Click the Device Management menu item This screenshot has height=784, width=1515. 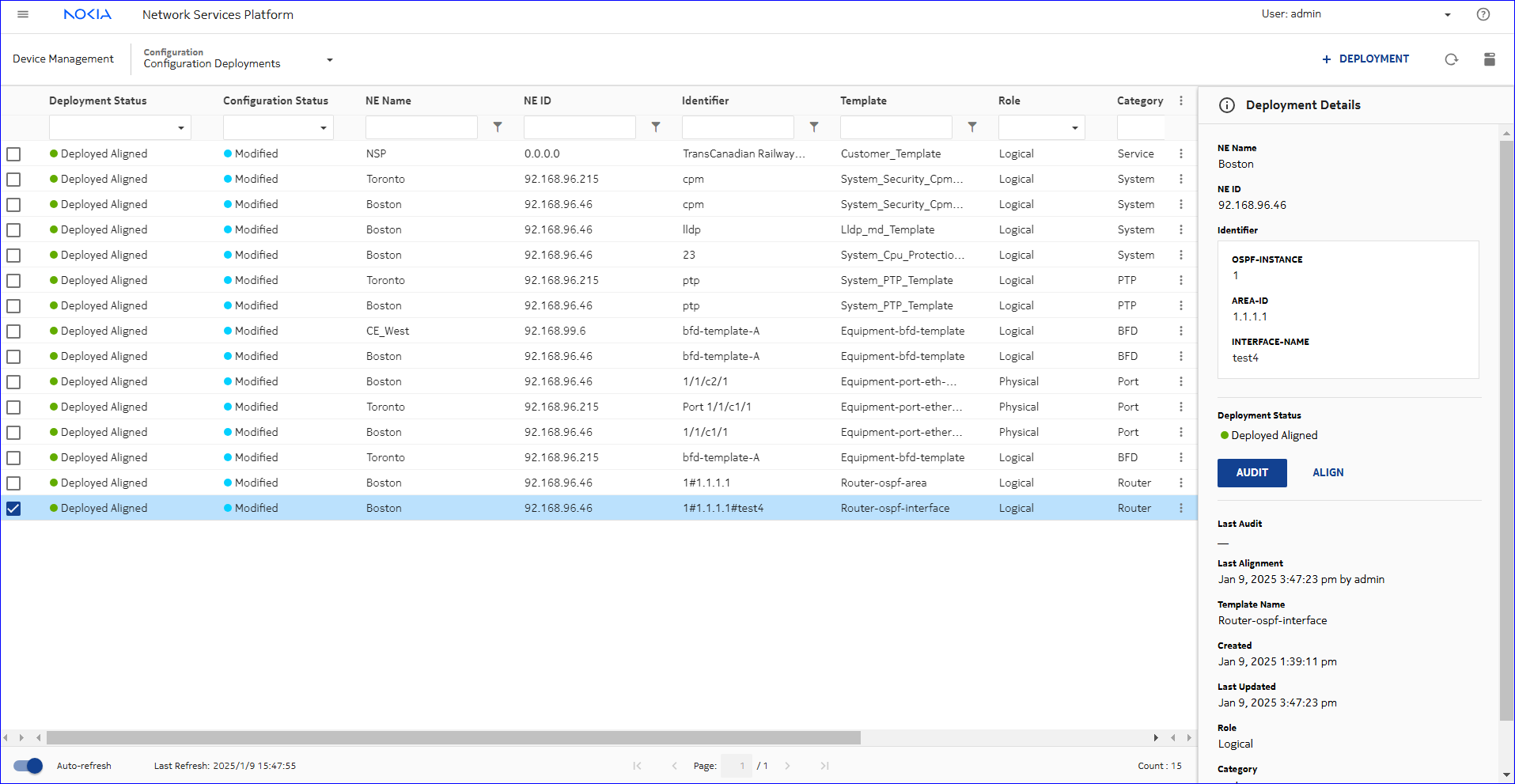[x=63, y=59]
